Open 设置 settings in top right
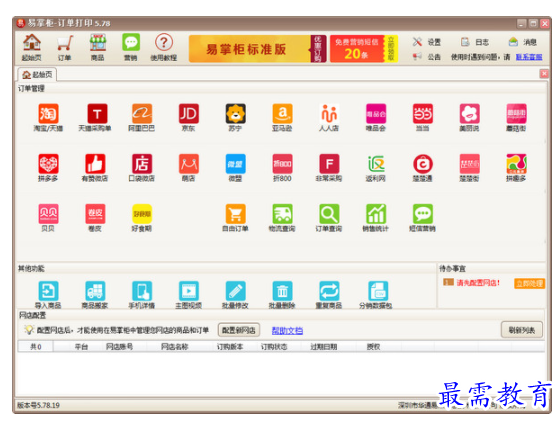 [427, 42]
